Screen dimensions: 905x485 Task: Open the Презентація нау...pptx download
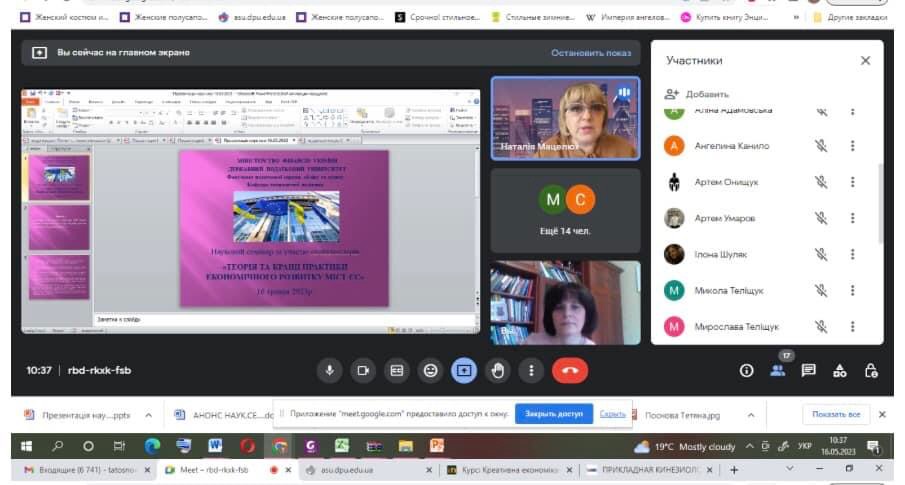click(77, 415)
